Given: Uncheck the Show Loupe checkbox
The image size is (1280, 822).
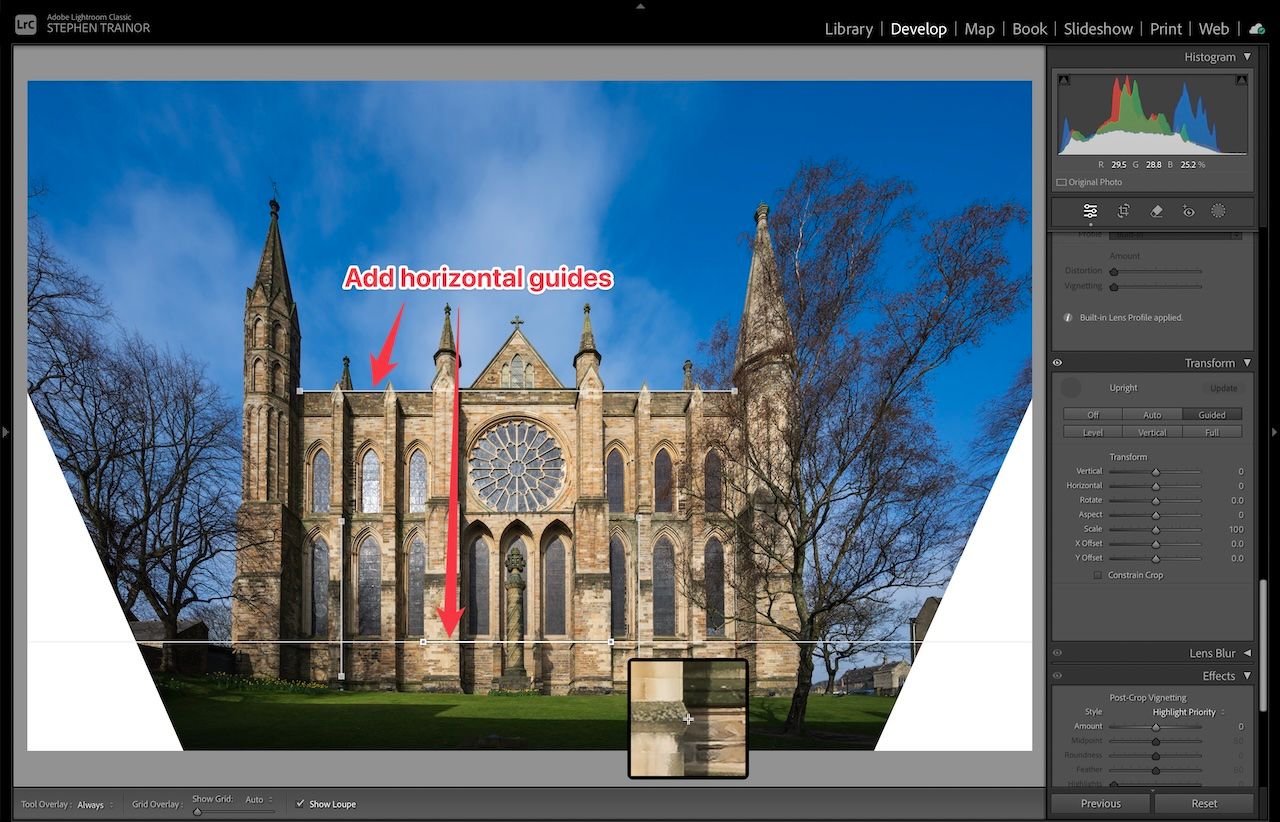Looking at the screenshot, I should (300, 803).
